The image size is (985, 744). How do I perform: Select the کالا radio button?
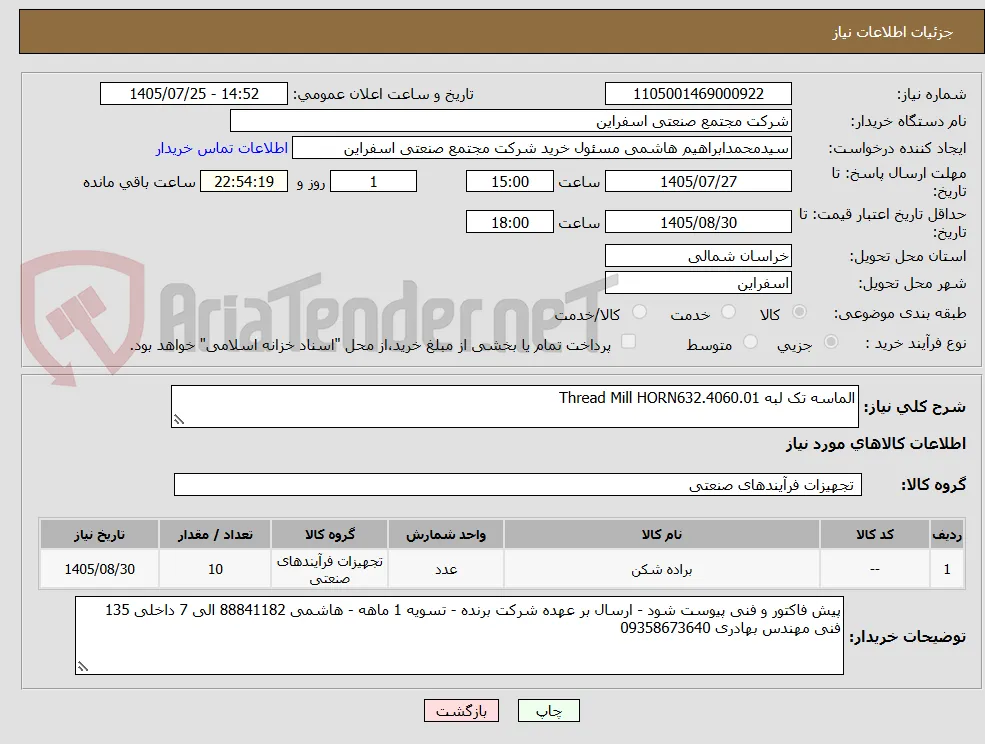[x=800, y=312]
